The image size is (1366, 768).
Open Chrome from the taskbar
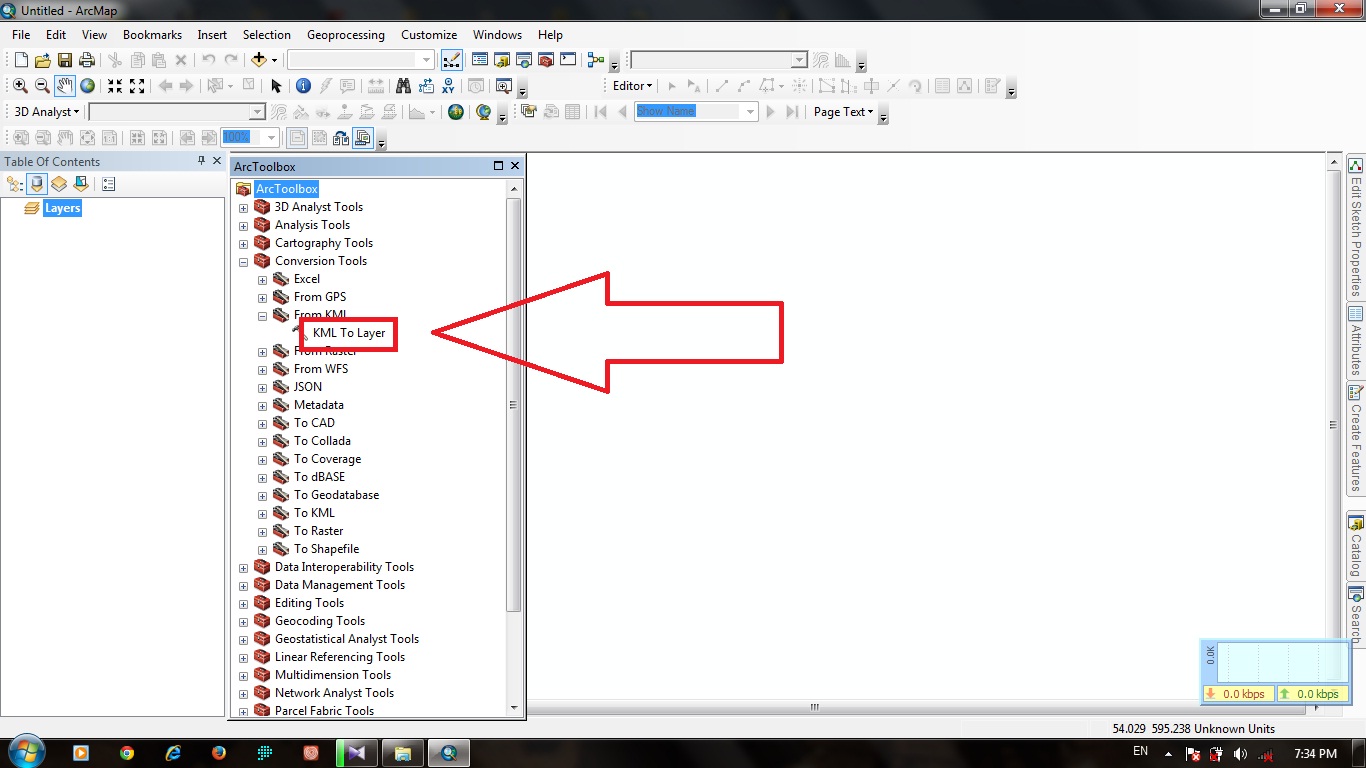[x=127, y=753]
